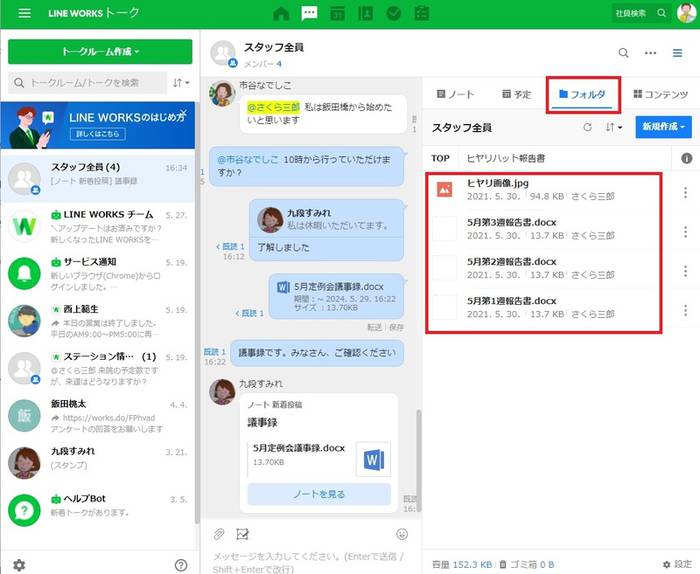Open the Address book icon in top bar

pos(365,13)
